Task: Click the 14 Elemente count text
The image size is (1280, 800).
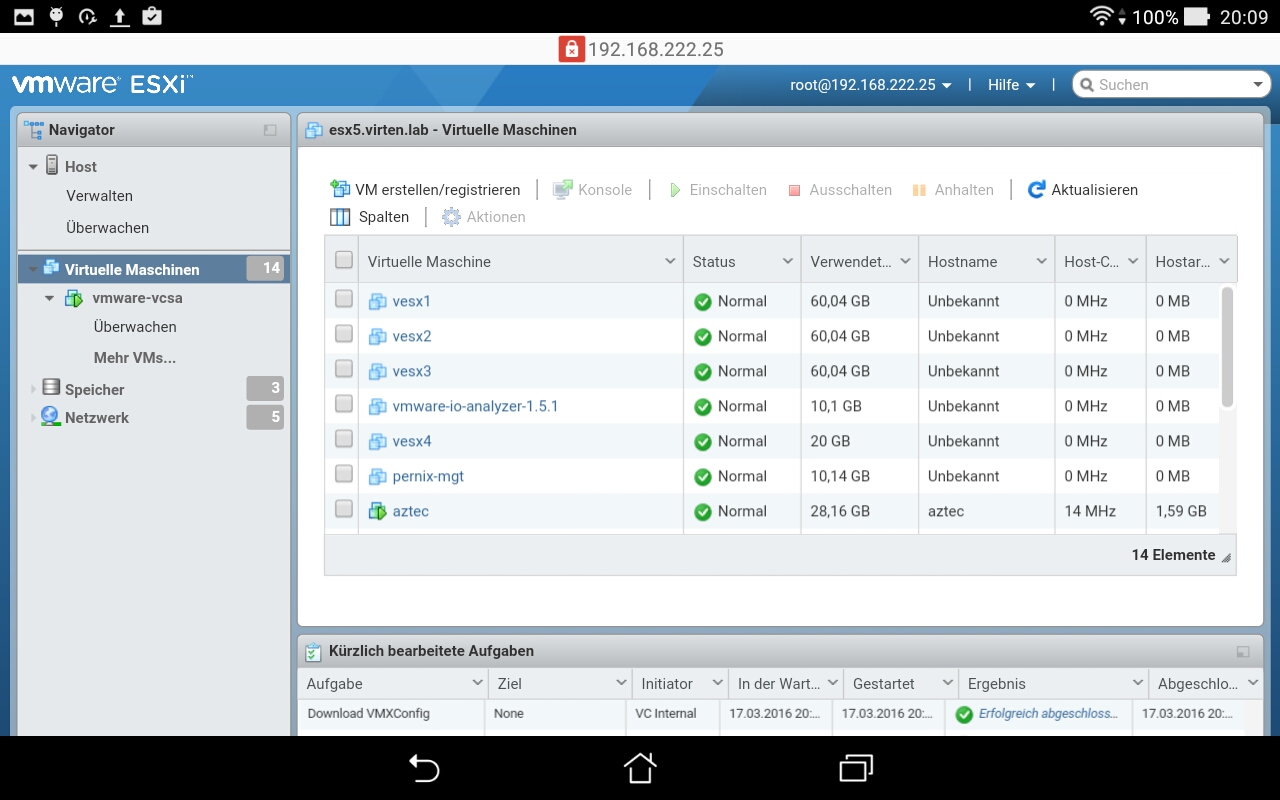Action: [x=1173, y=555]
